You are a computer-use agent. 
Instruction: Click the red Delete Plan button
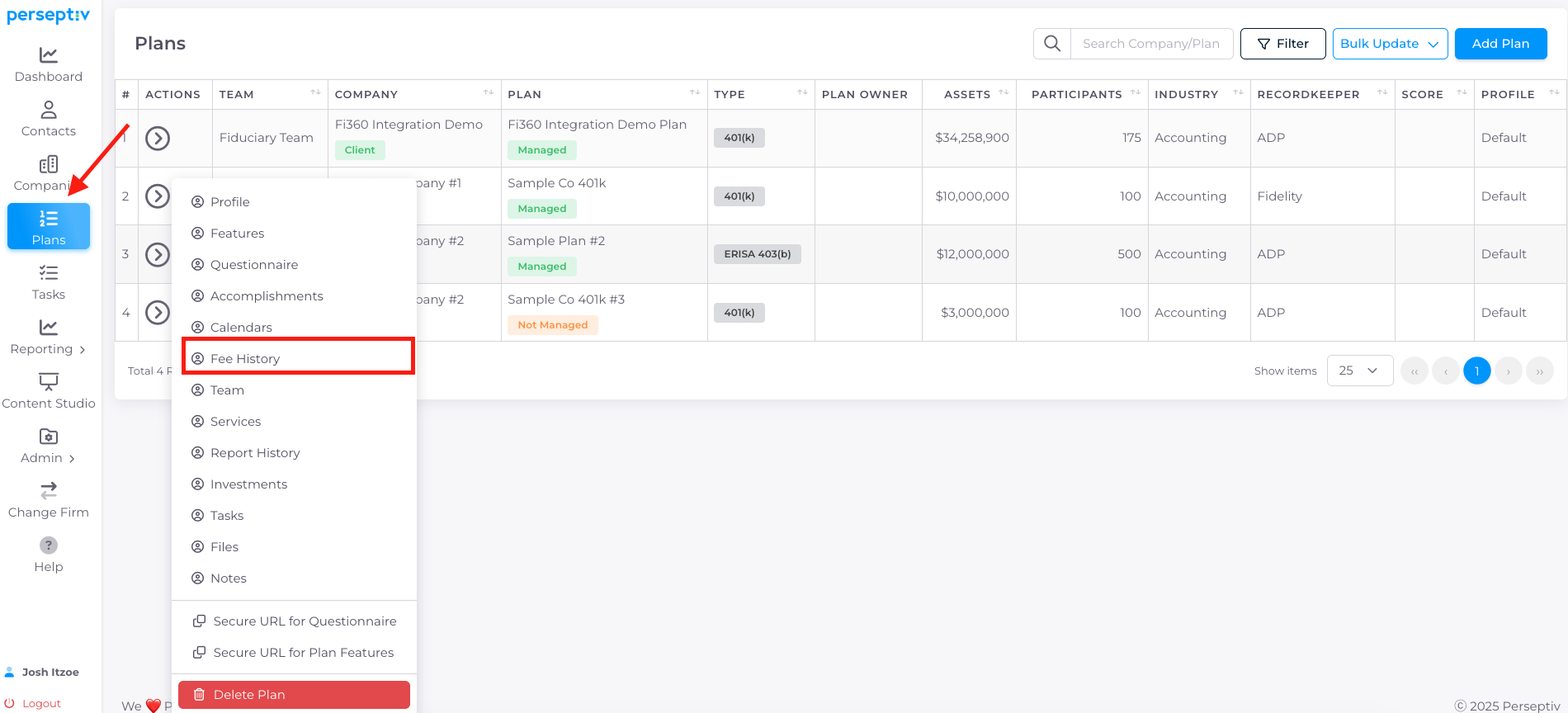pyautogui.click(x=294, y=695)
